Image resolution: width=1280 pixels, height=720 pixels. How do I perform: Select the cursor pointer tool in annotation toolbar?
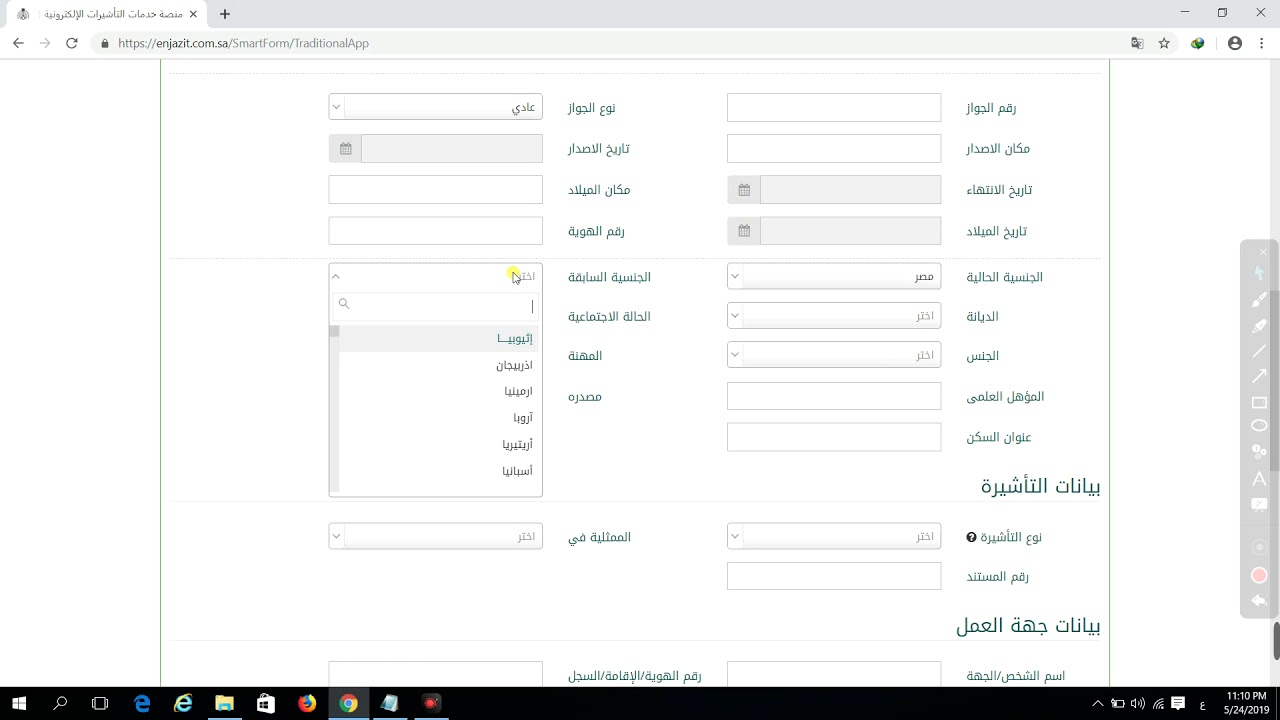coord(1259,273)
